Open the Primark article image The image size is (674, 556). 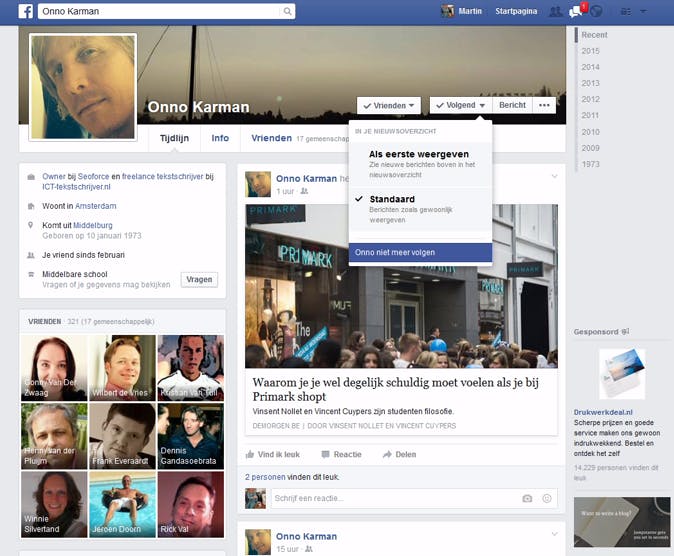(401, 286)
